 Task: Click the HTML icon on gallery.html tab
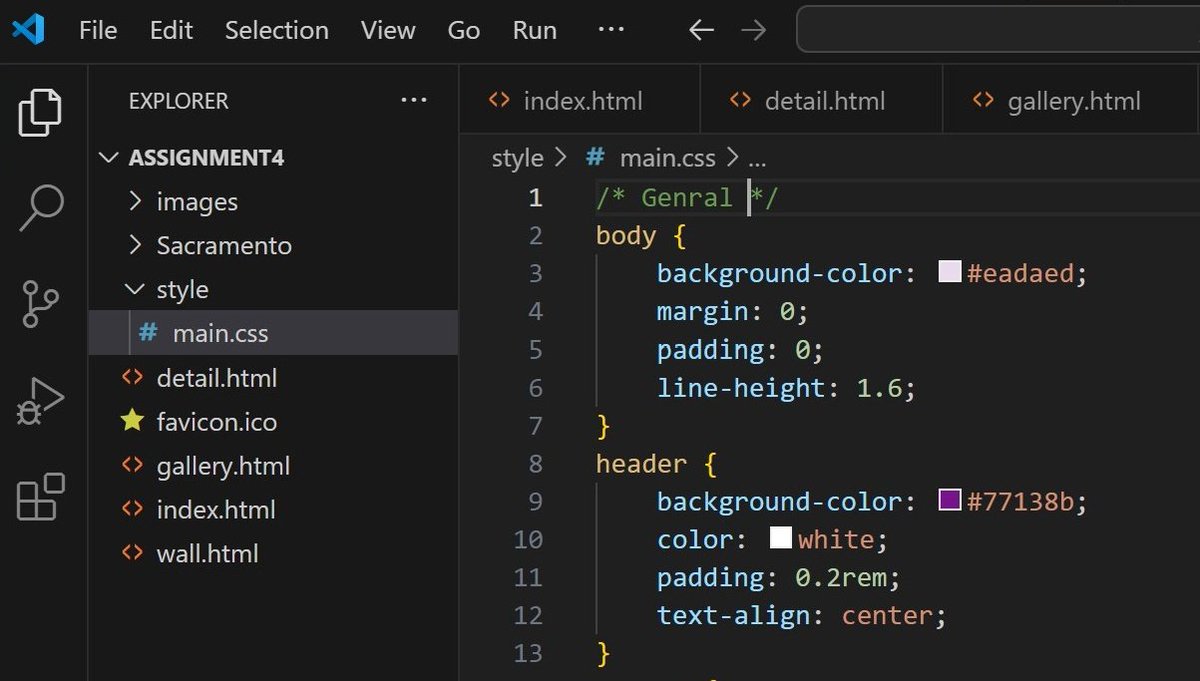point(983,100)
